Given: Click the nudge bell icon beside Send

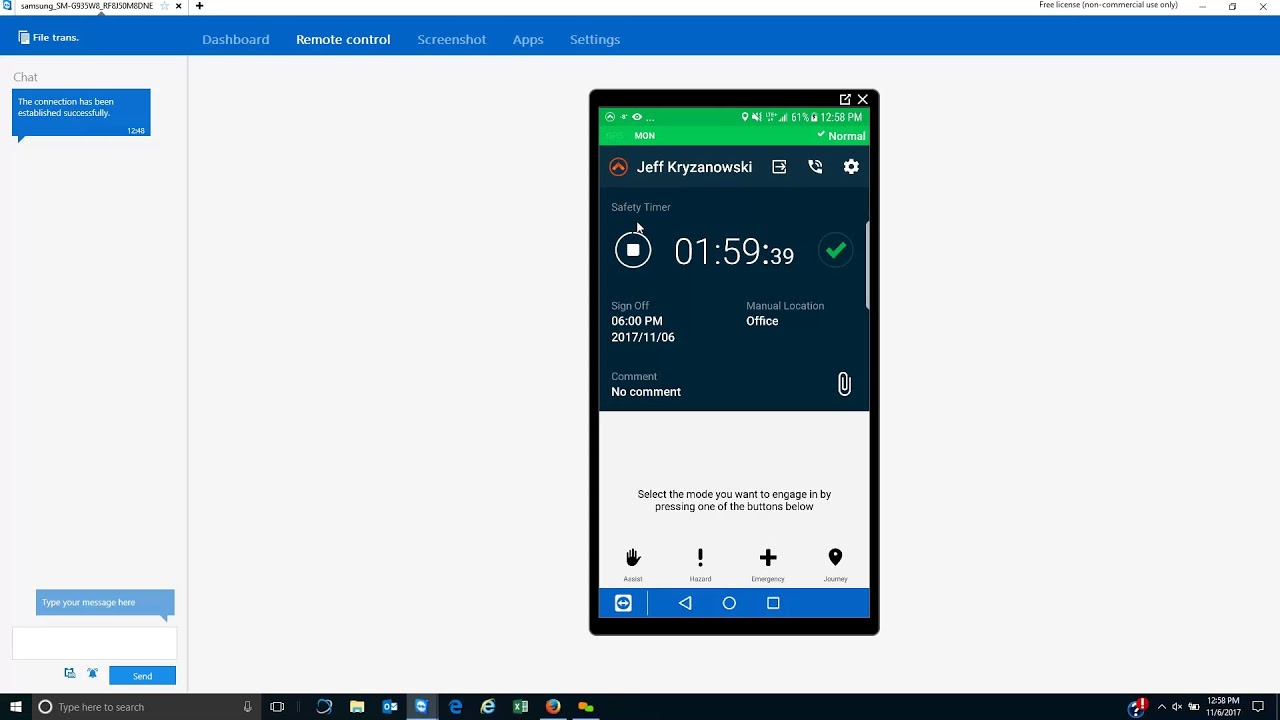Looking at the screenshot, I should [x=92, y=674].
